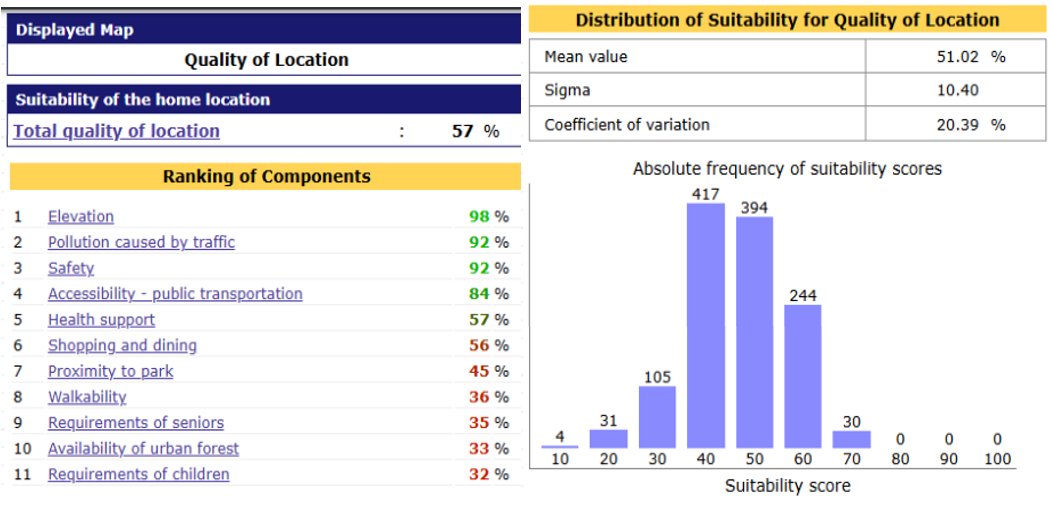The width and height of the screenshot is (1052, 507).
Task: Click the Ranking of Components header
Action: (266, 177)
